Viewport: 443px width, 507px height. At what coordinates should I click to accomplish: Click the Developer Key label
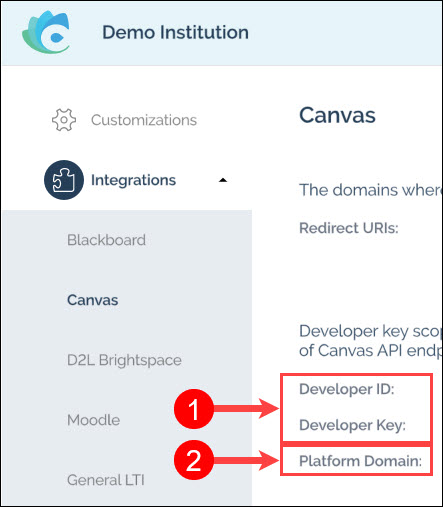tap(352, 425)
